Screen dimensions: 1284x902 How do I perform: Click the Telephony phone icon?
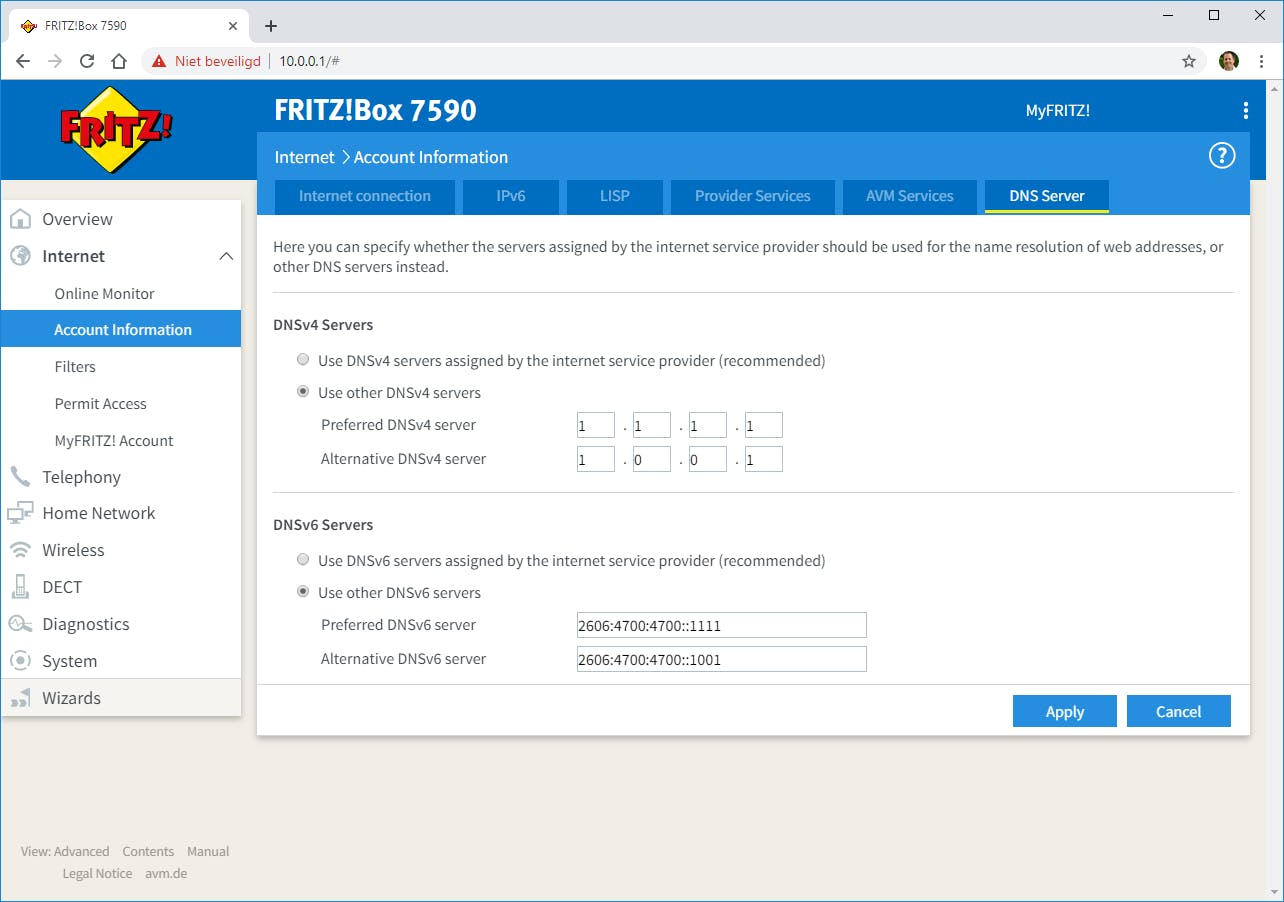20,477
